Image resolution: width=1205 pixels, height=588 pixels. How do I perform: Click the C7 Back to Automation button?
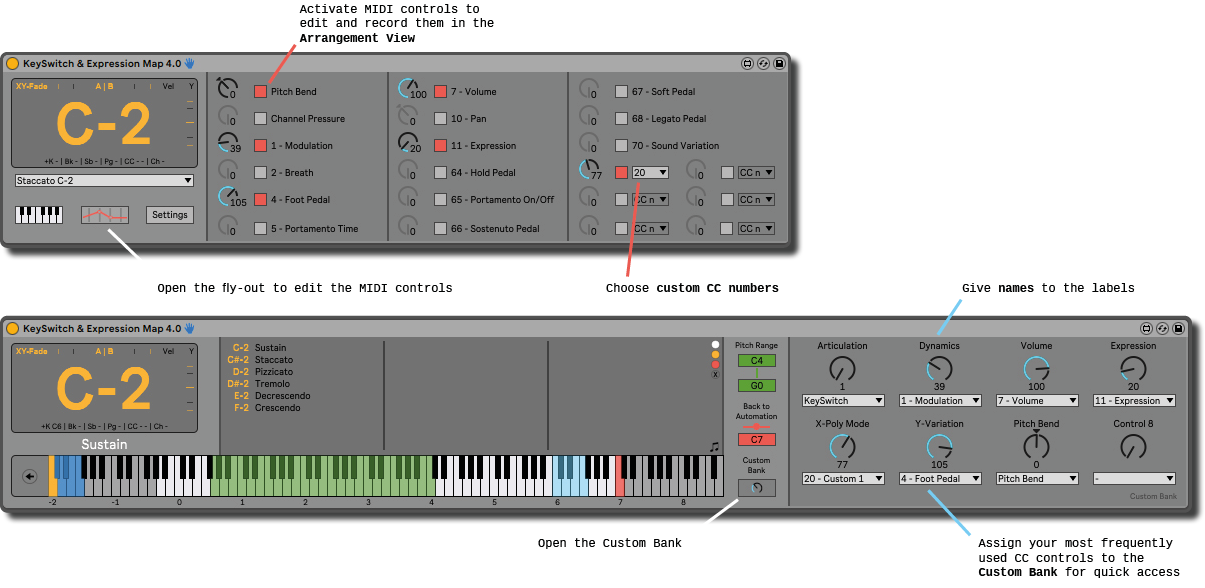756,439
